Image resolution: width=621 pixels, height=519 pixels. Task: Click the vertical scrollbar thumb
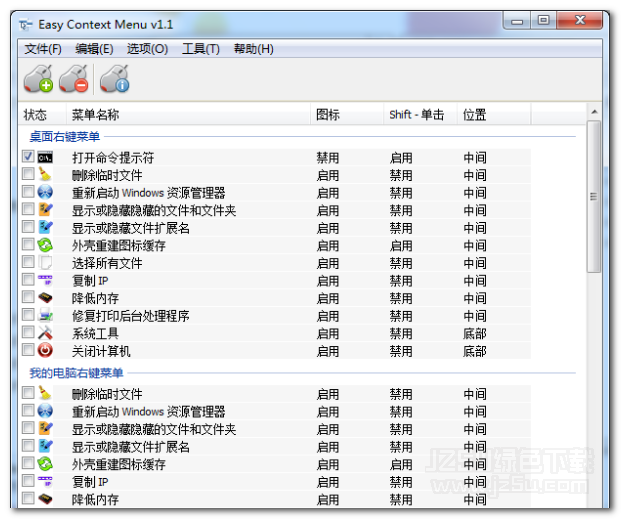[x=594, y=197]
